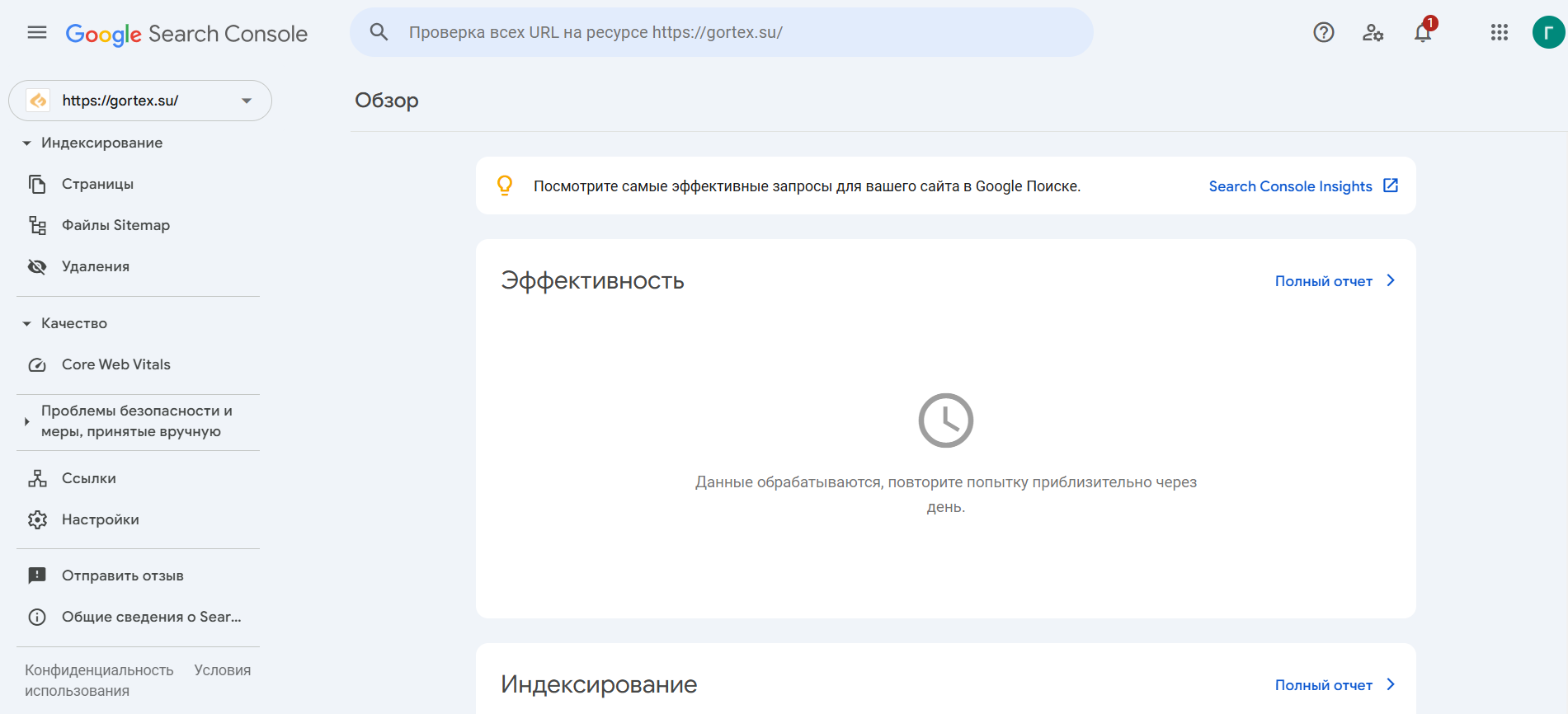1568x714 pixels.
Task: Open the Google apps grid
Action: click(1500, 32)
